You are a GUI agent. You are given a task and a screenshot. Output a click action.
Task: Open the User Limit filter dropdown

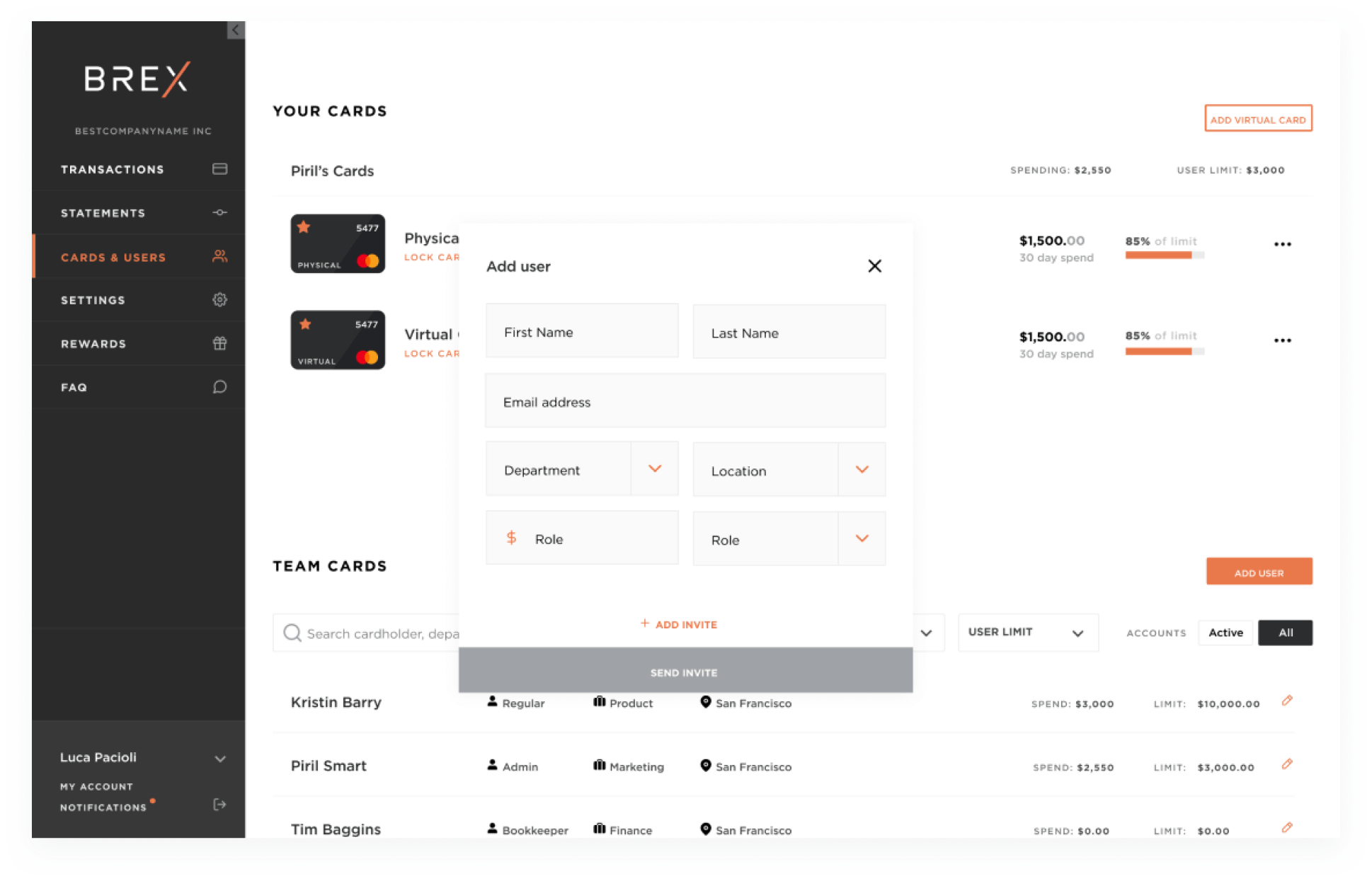point(1027,632)
